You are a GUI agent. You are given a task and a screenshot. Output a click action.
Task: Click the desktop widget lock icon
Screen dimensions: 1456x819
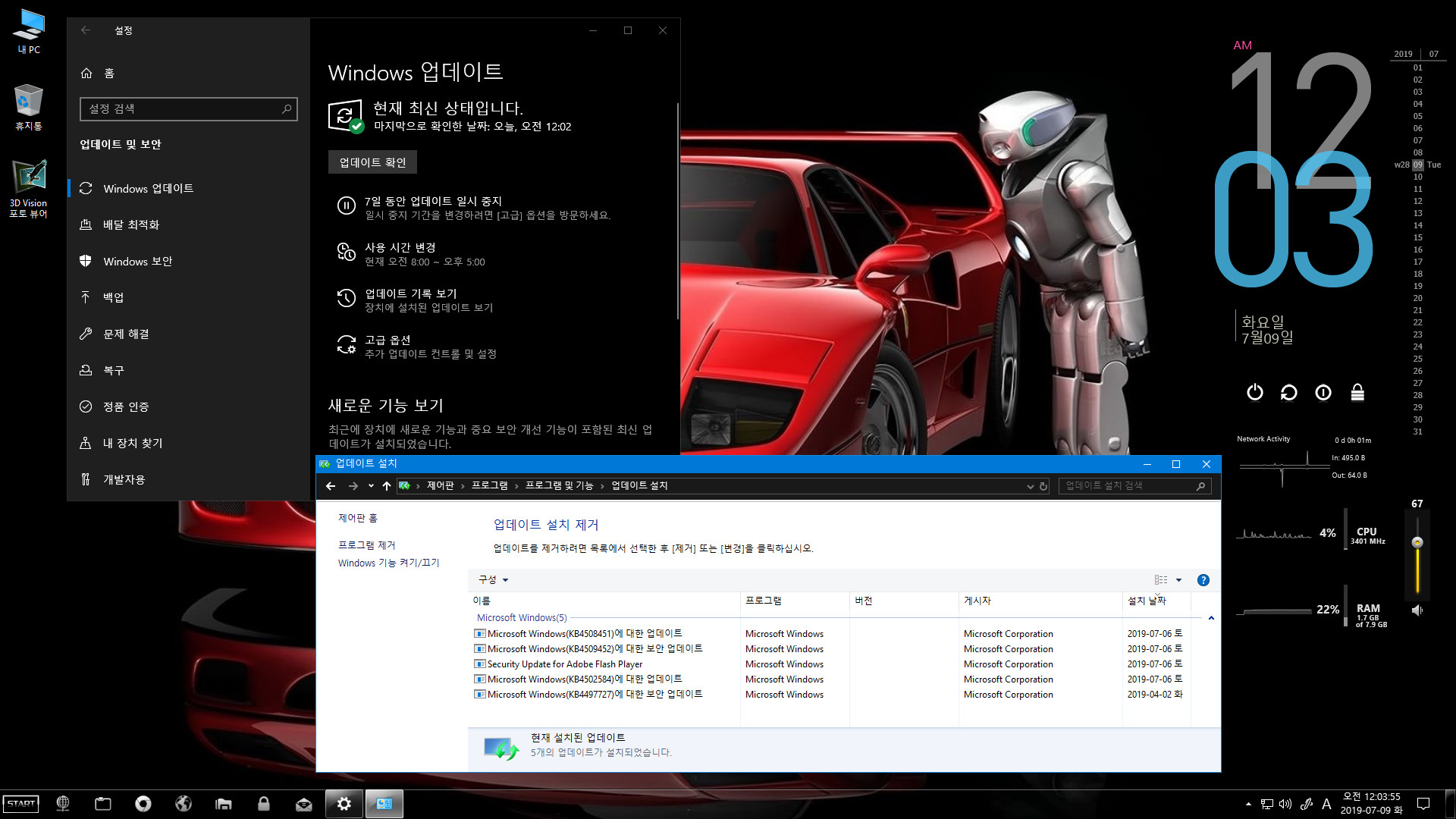click(x=1357, y=392)
